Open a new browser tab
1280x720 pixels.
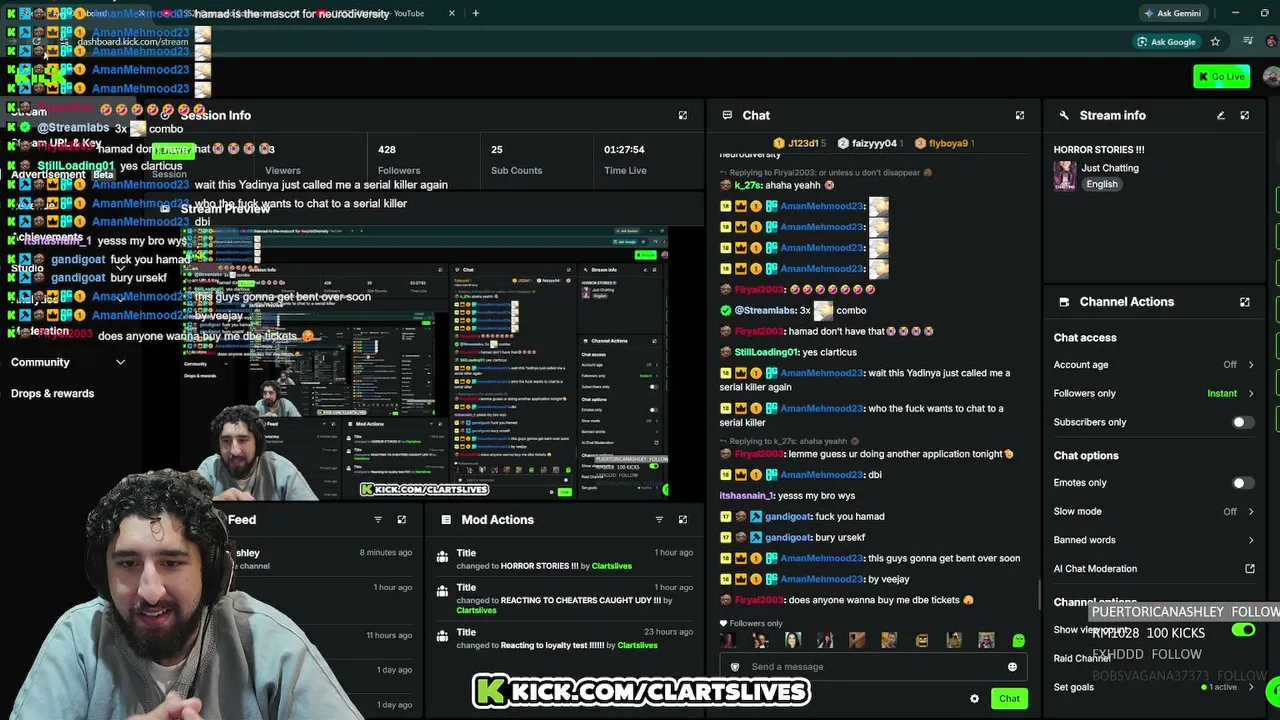476,13
